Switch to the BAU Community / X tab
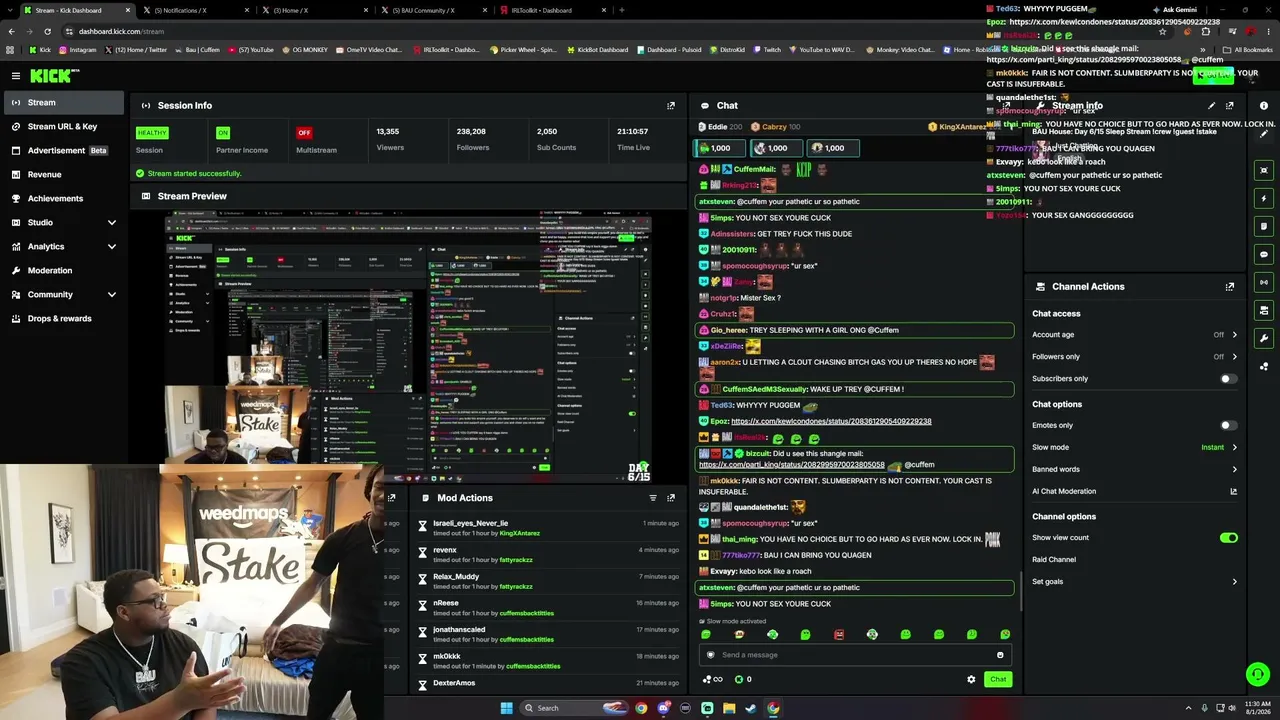Viewport: 1280px width, 720px height. (433, 10)
